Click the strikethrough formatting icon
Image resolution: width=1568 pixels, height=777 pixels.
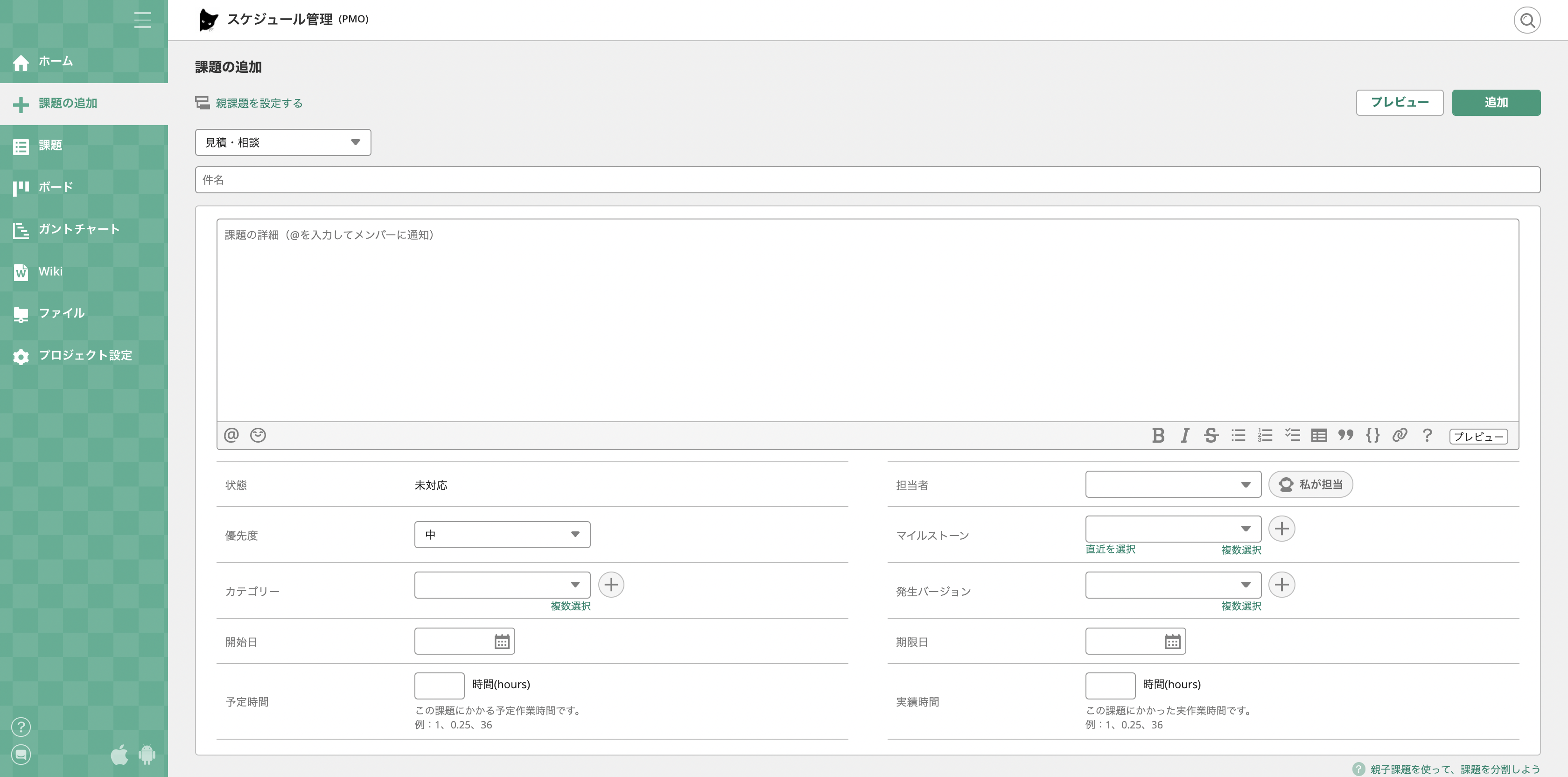coord(1211,435)
